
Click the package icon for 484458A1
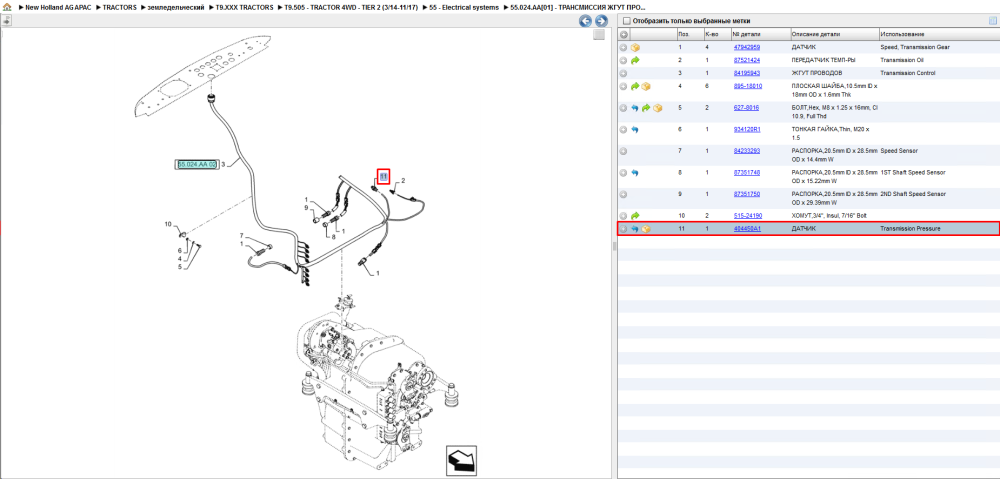coord(645,229)
